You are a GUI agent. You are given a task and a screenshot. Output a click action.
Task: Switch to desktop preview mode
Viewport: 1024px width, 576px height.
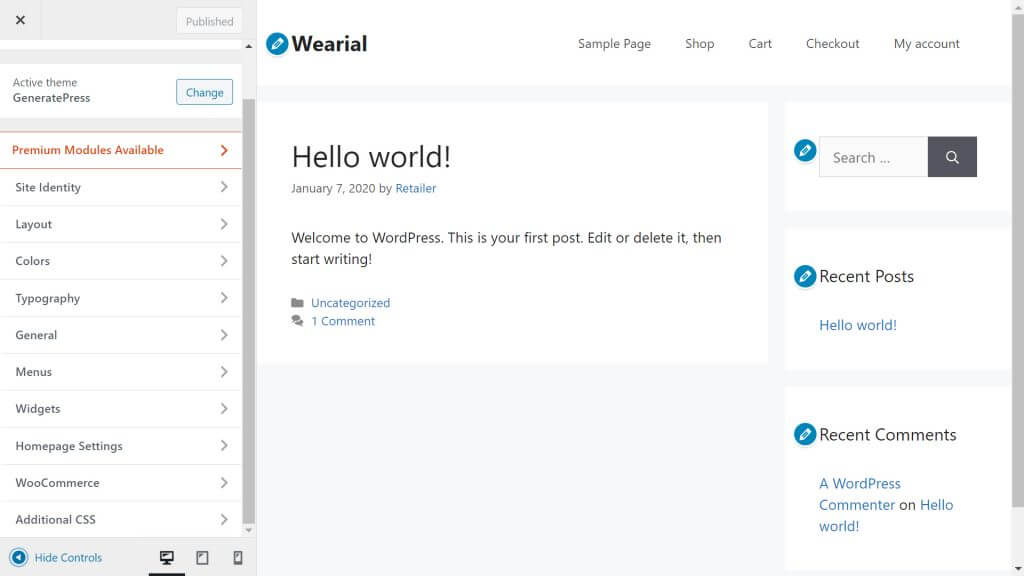[x=167, y=558]
